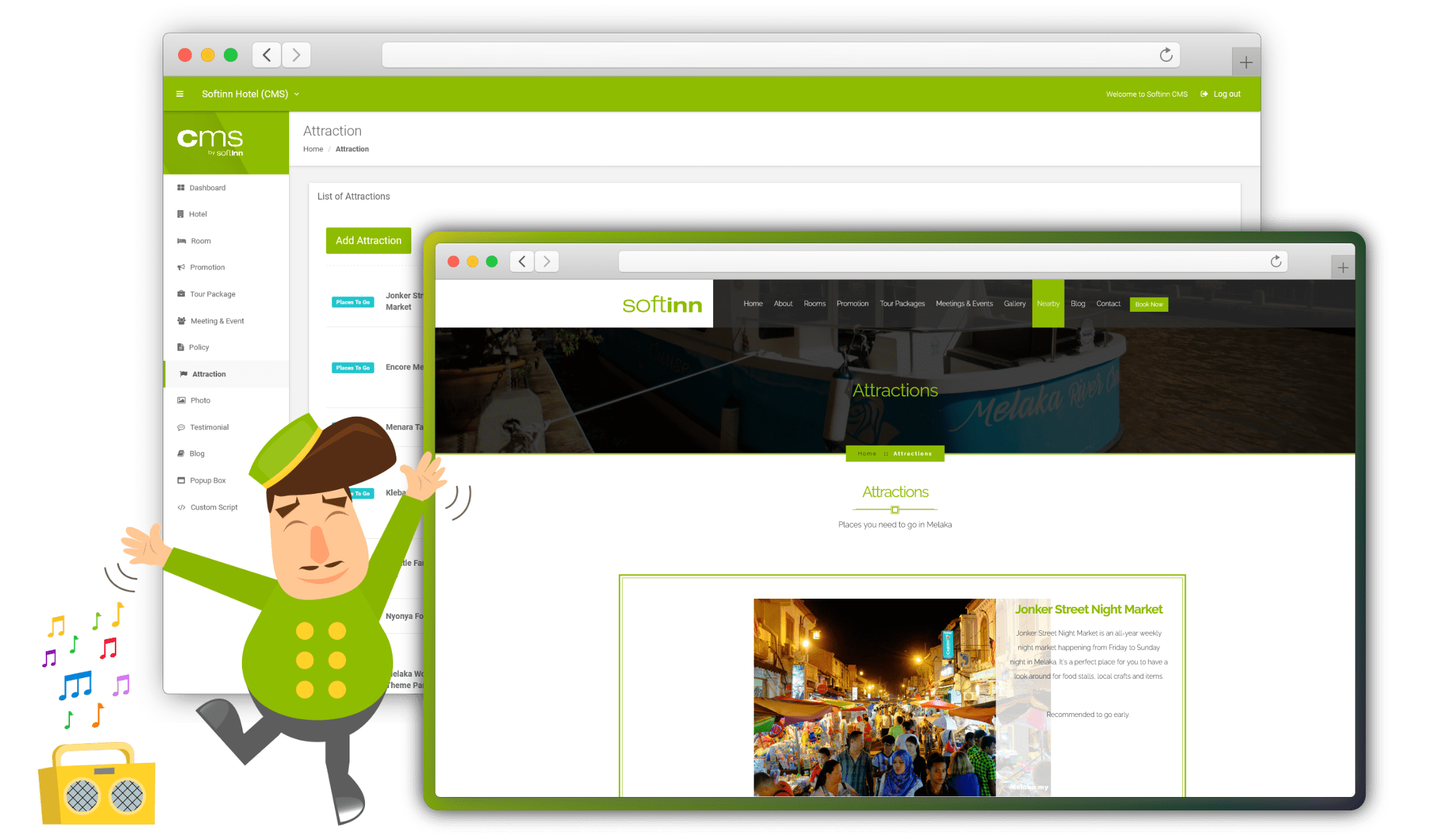Image resolution: width=1441 pixels, height=840 pixels.
Task: Click Places To Go tag beside Encore Melaka
Action: tap(353, 368)
